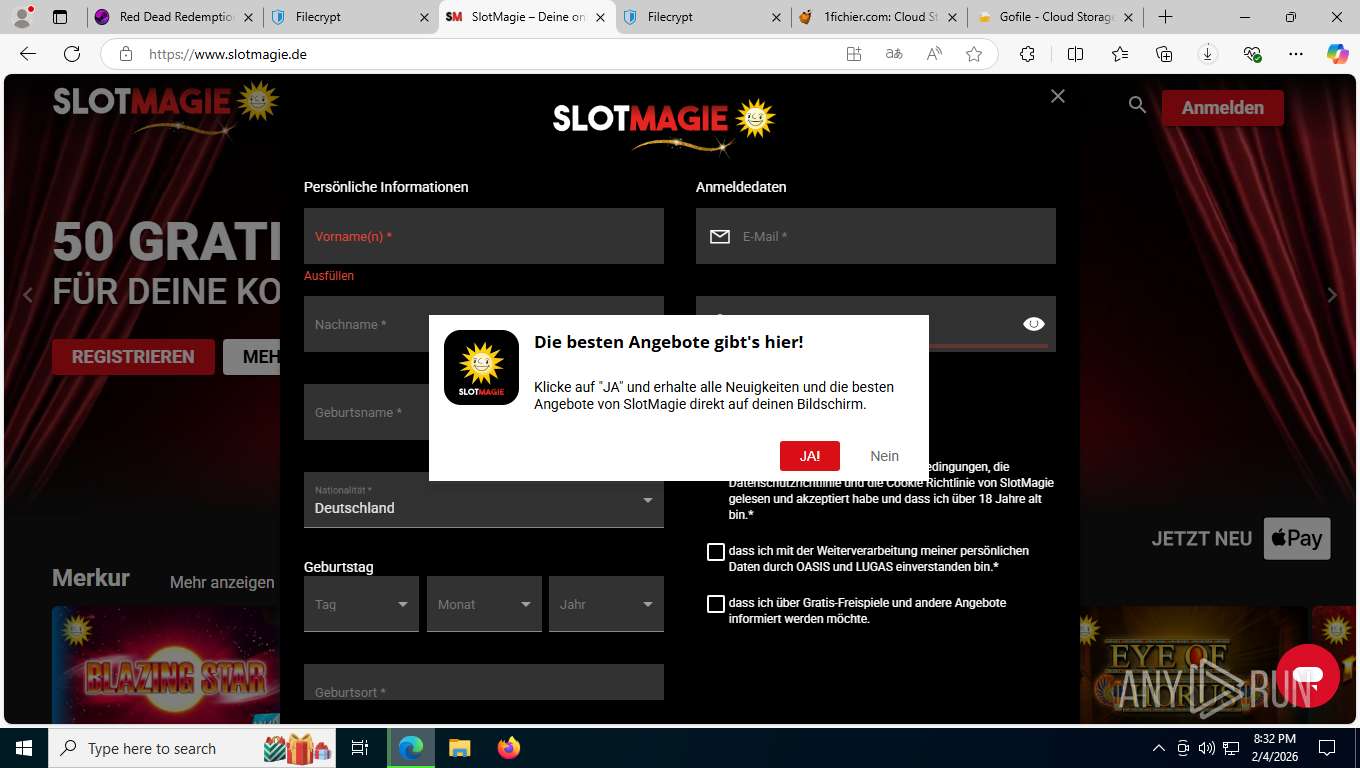Open the notification center icon

pyautogui.click(x=1326, y=748)
